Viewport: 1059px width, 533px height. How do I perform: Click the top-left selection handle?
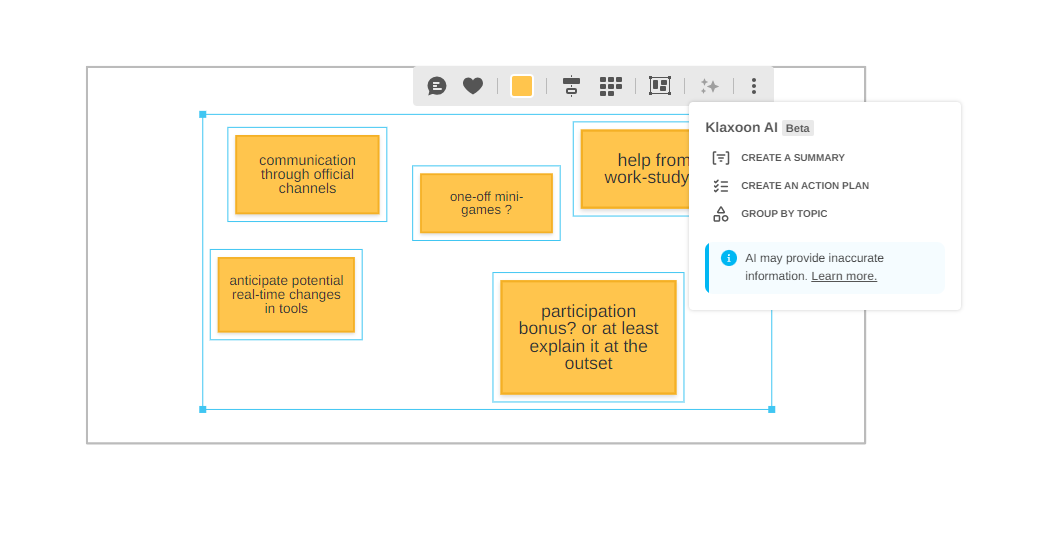point(203,115)
